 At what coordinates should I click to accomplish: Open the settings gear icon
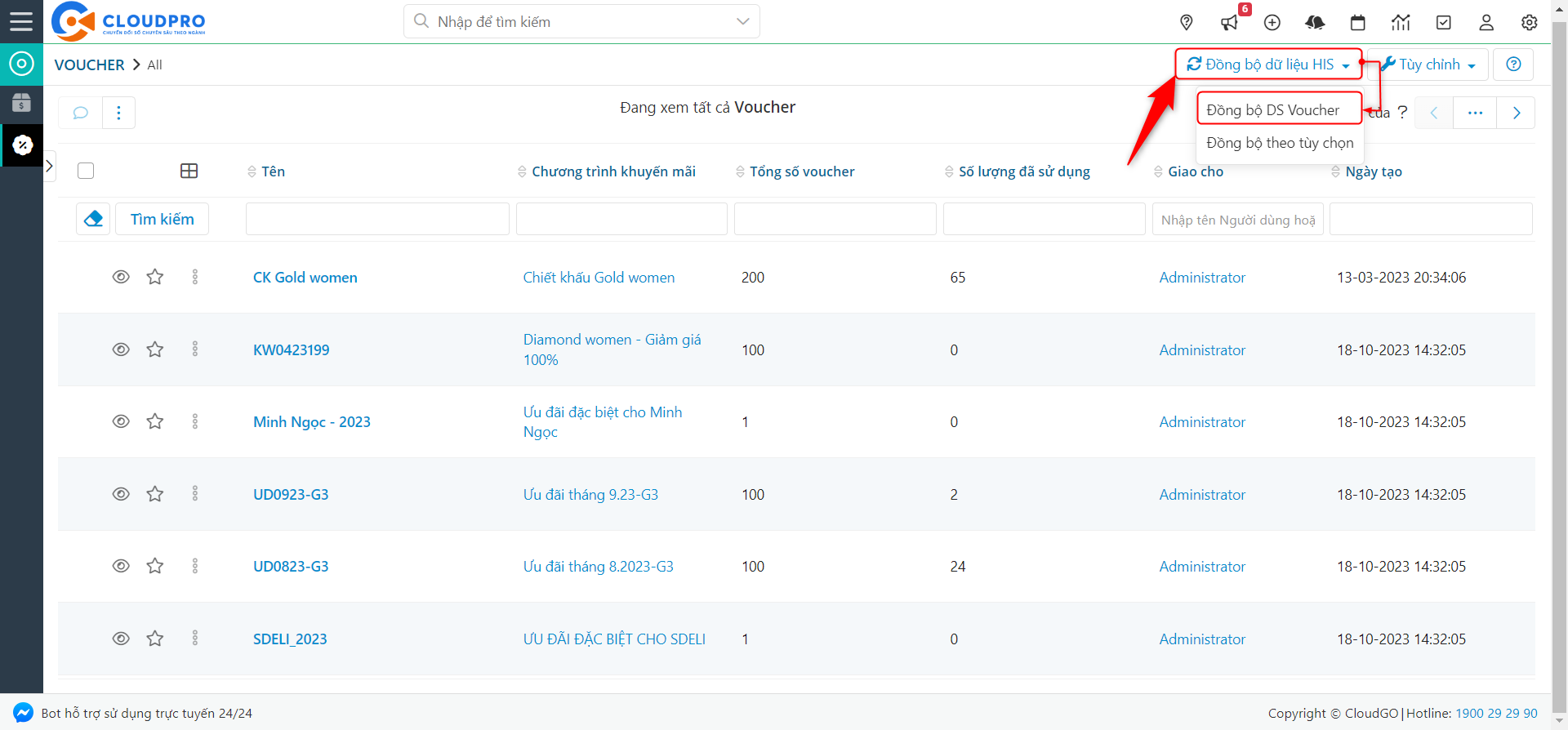pos(1530,22)
